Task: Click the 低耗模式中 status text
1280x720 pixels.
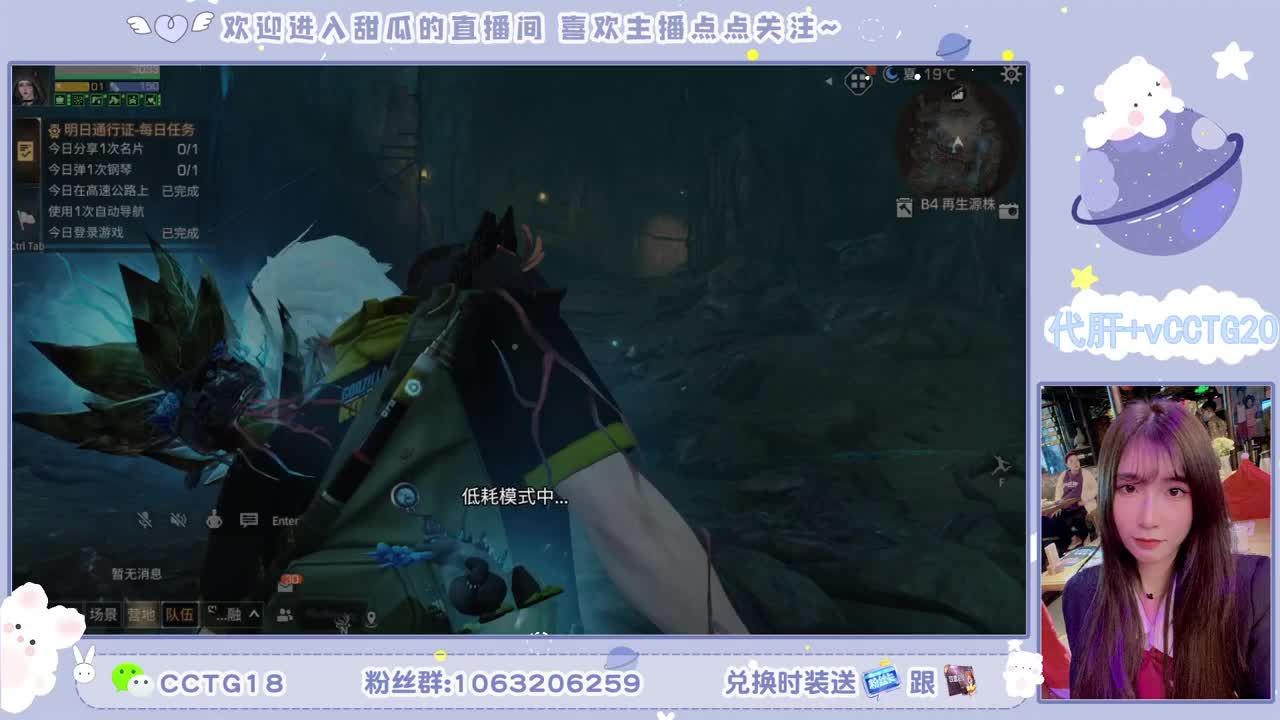Action: pos(514,496)
